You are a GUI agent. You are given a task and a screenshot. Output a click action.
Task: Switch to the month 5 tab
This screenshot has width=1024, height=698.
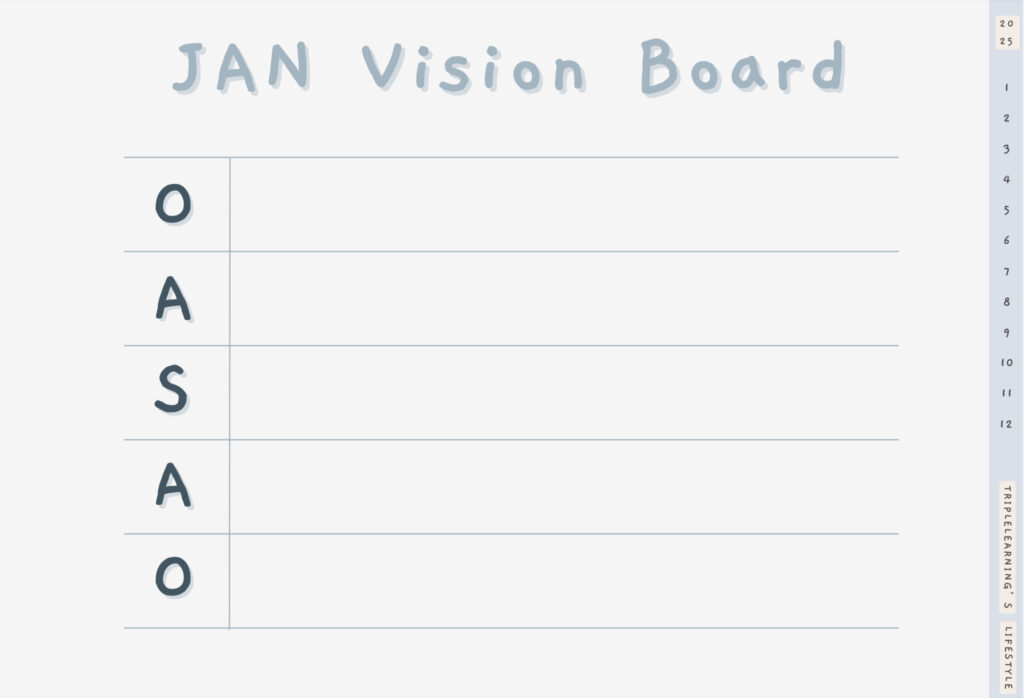click(1006, 210)
